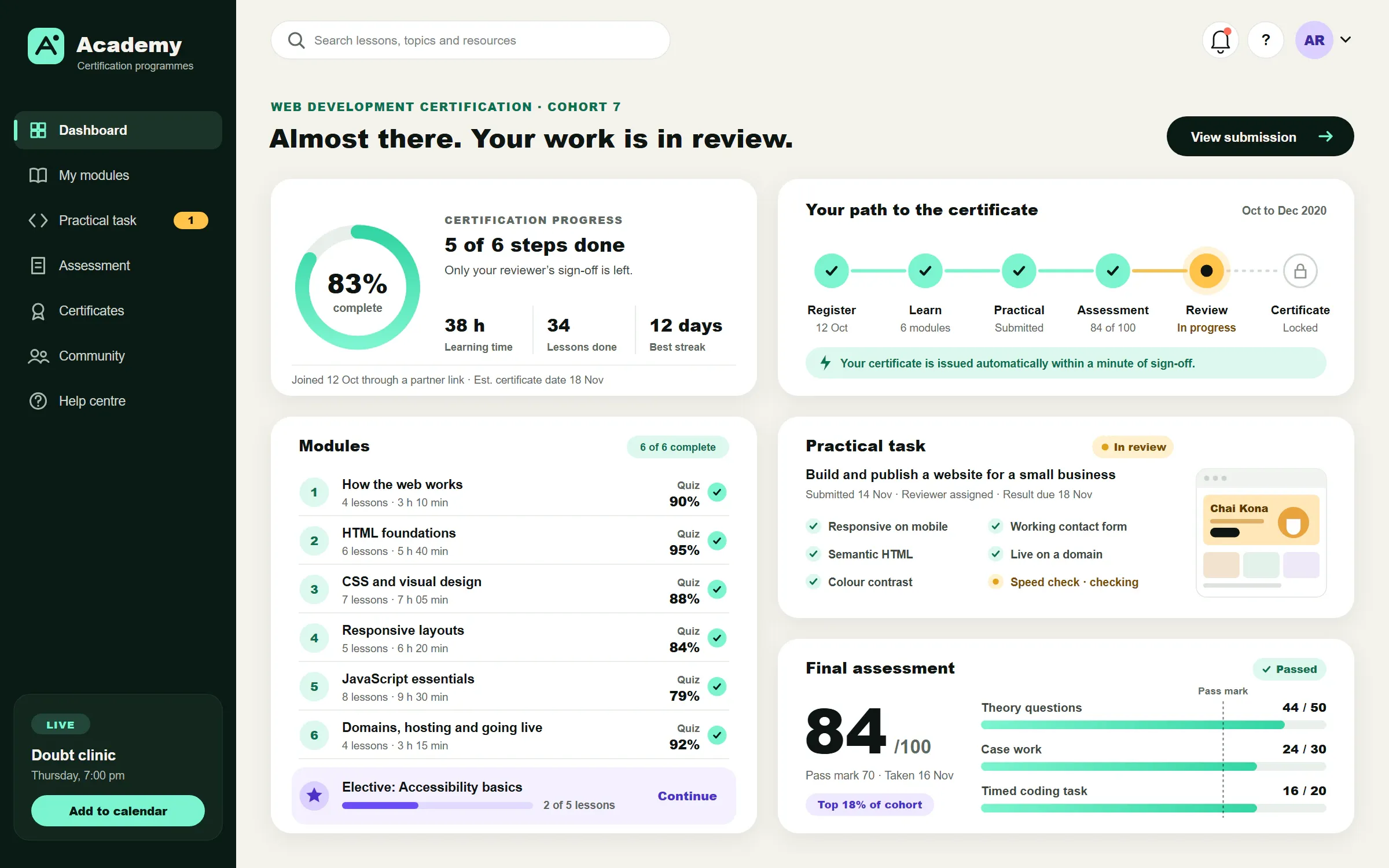Click check mark for How the web works
This screenshot has width=1389, height=868.
[717, 492]
